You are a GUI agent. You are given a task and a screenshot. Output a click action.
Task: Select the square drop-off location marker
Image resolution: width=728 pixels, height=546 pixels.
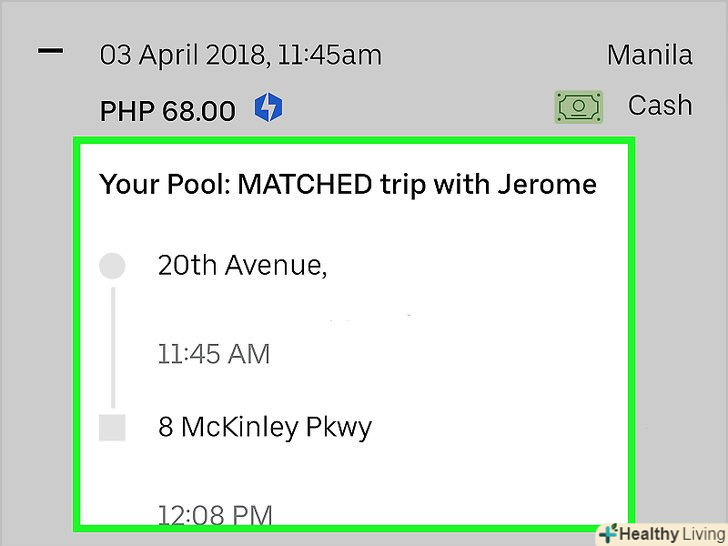click(113, 429)
